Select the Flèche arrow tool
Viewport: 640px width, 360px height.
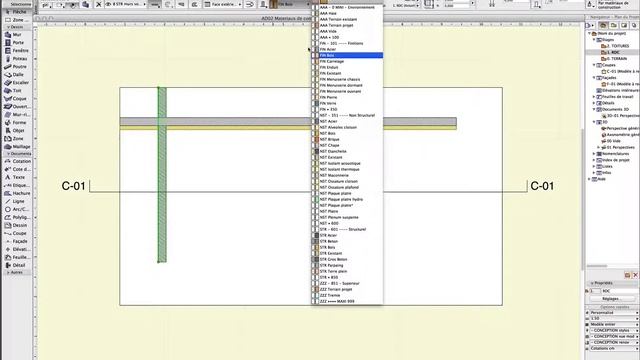16,12
